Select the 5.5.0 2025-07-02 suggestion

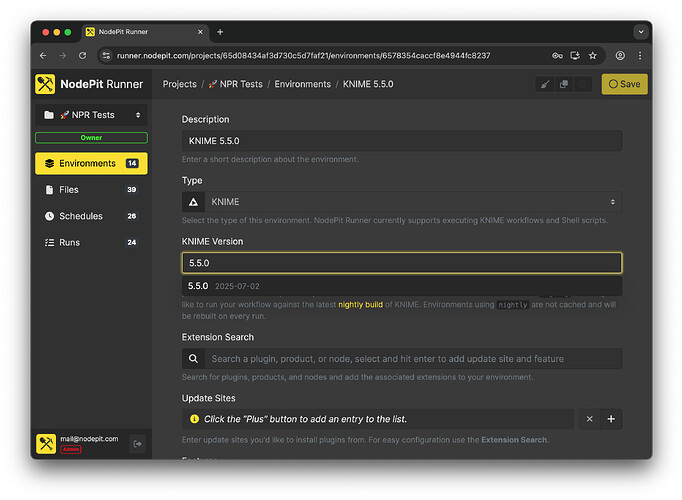[x=402, y=286]
